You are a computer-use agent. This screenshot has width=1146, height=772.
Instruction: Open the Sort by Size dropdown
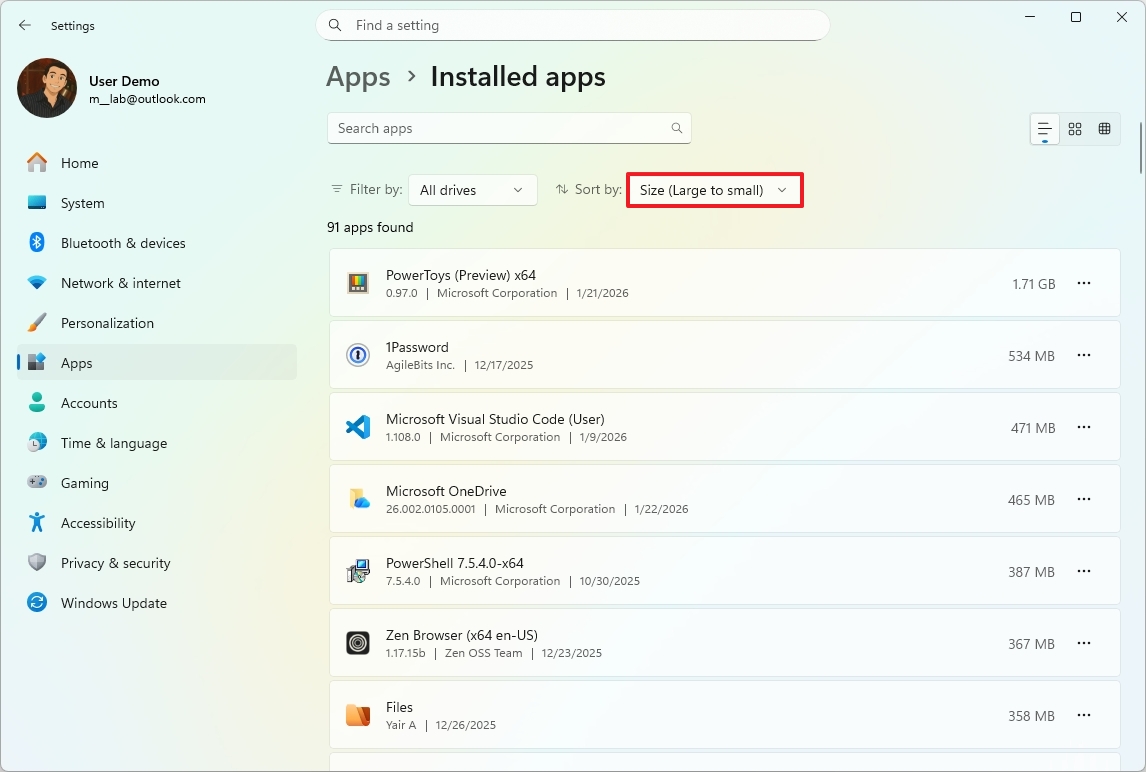tap(714, 190)
